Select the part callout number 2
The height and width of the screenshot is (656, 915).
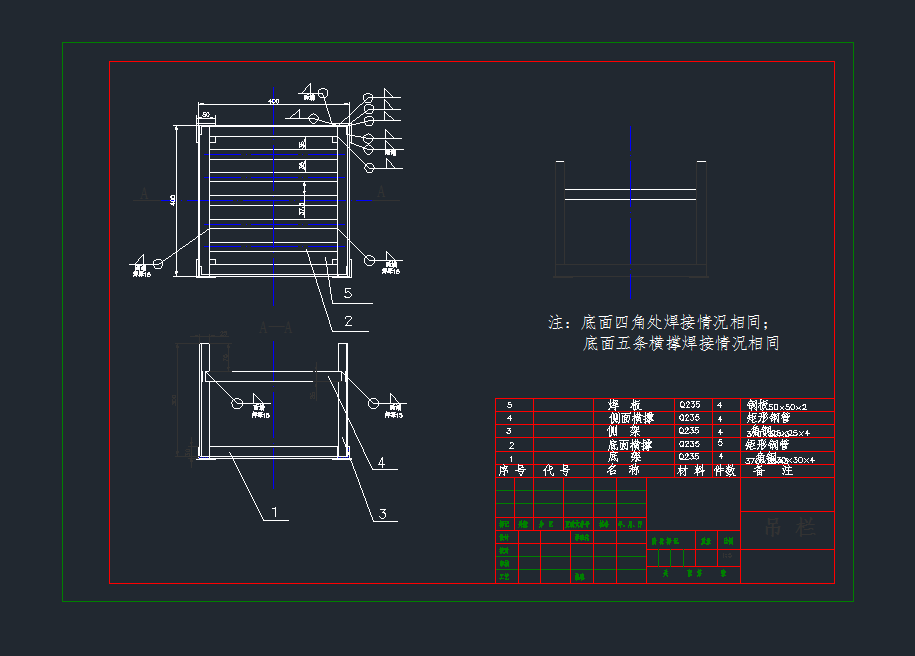pos(347,322)
